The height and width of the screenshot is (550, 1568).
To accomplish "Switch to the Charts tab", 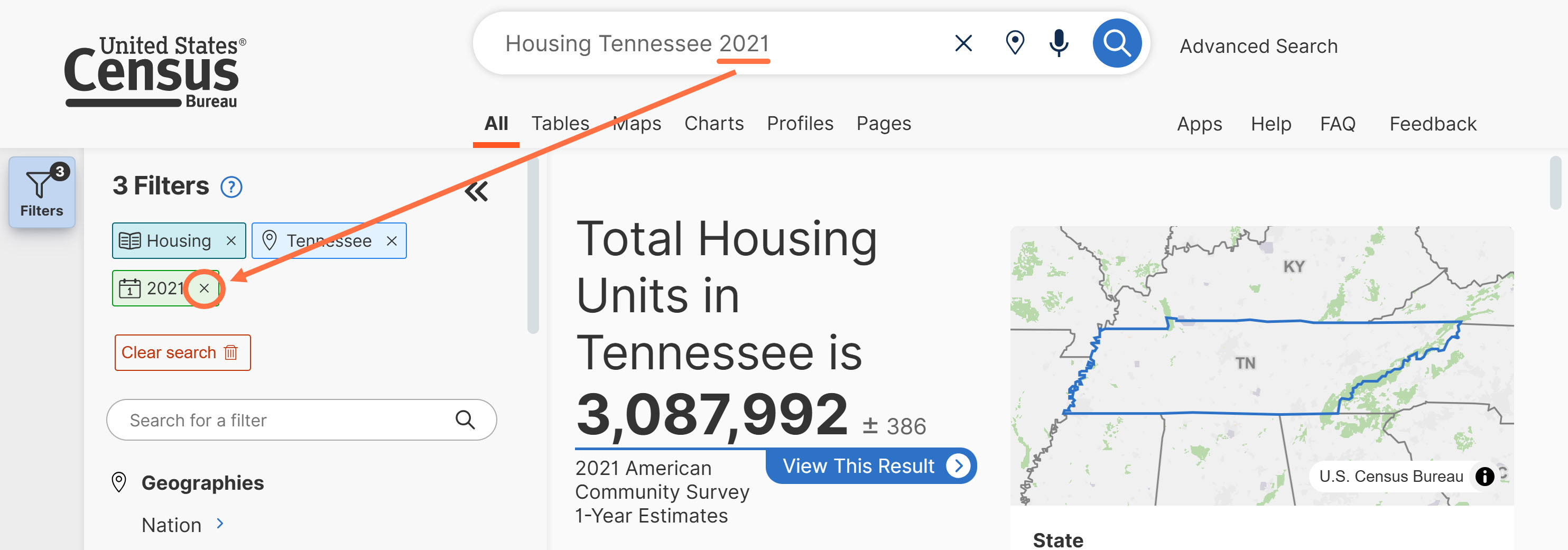I will tap(713, 124).
